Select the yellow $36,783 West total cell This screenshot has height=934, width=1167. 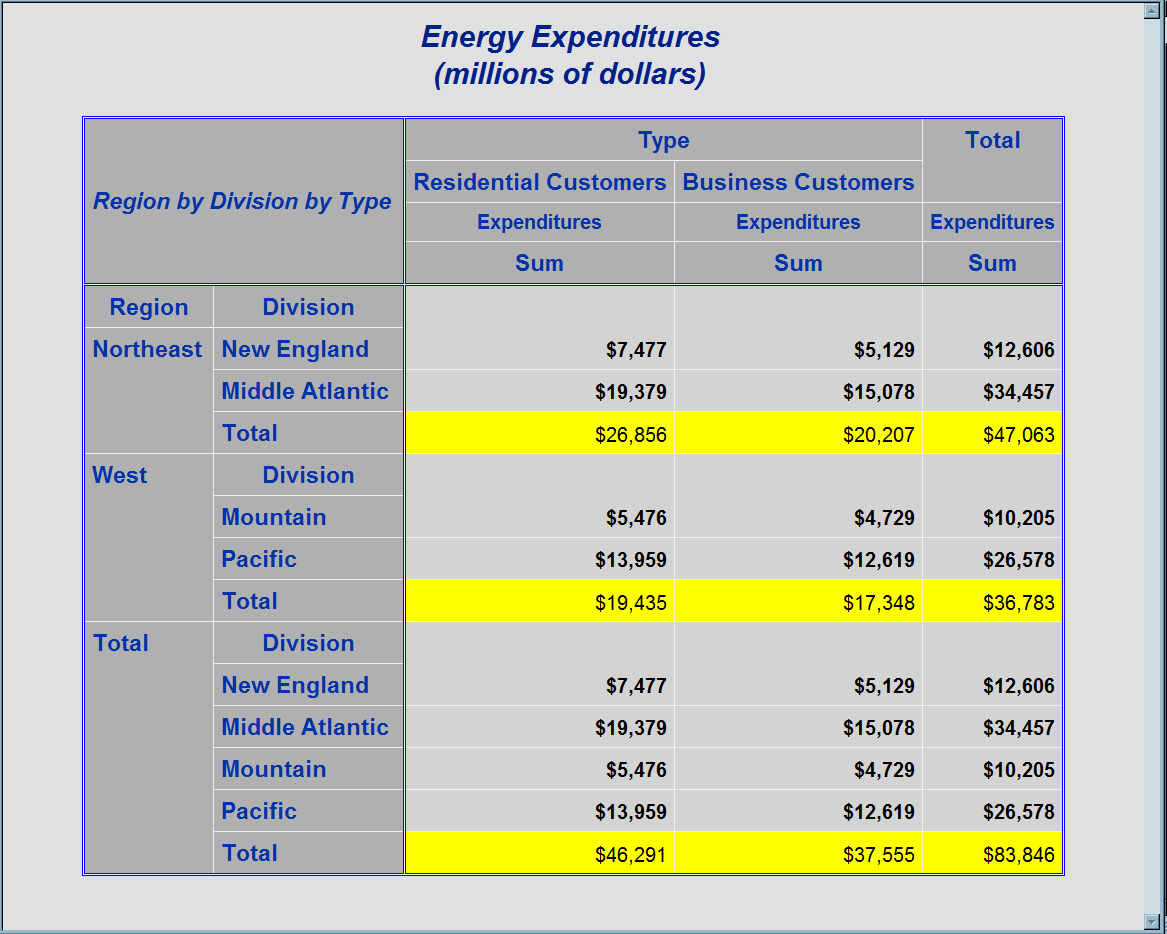pyautogui.click(x=992, y=602)
